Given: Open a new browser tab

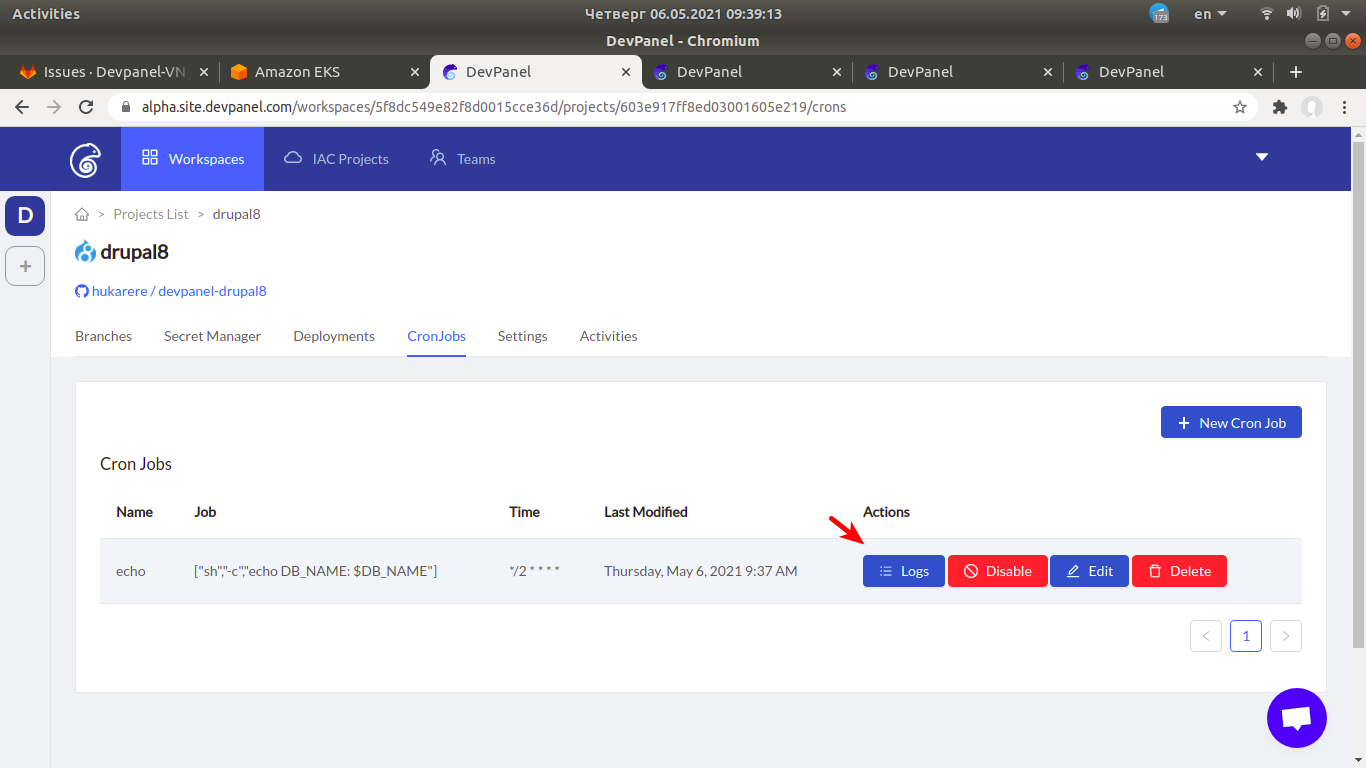Looking at the screenshot, I should pyautogui.click(x=1296, y=72).
